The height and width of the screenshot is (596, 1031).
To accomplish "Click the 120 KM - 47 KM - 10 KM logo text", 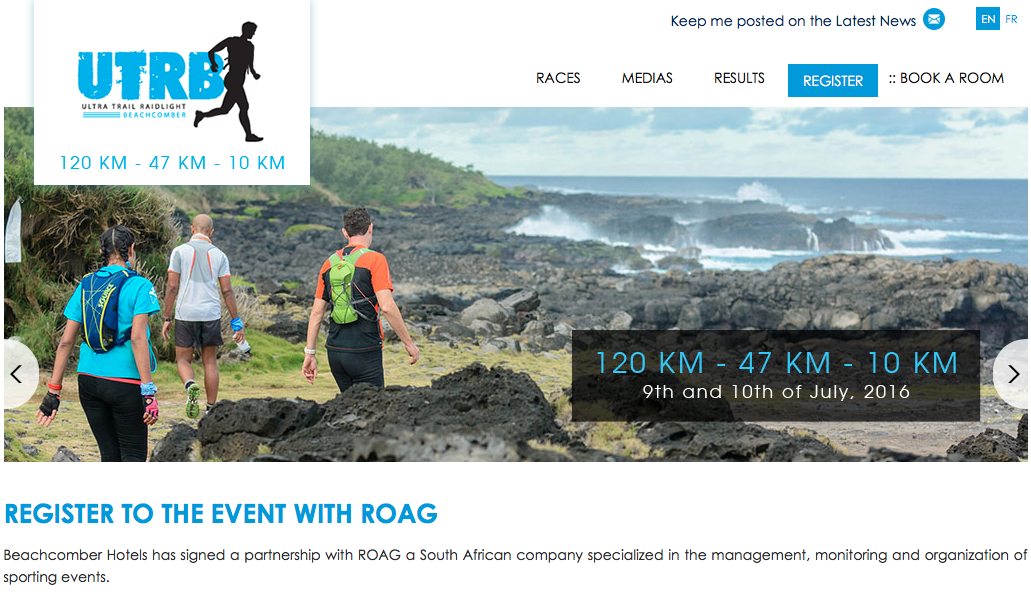I will (x=172, y=162).
